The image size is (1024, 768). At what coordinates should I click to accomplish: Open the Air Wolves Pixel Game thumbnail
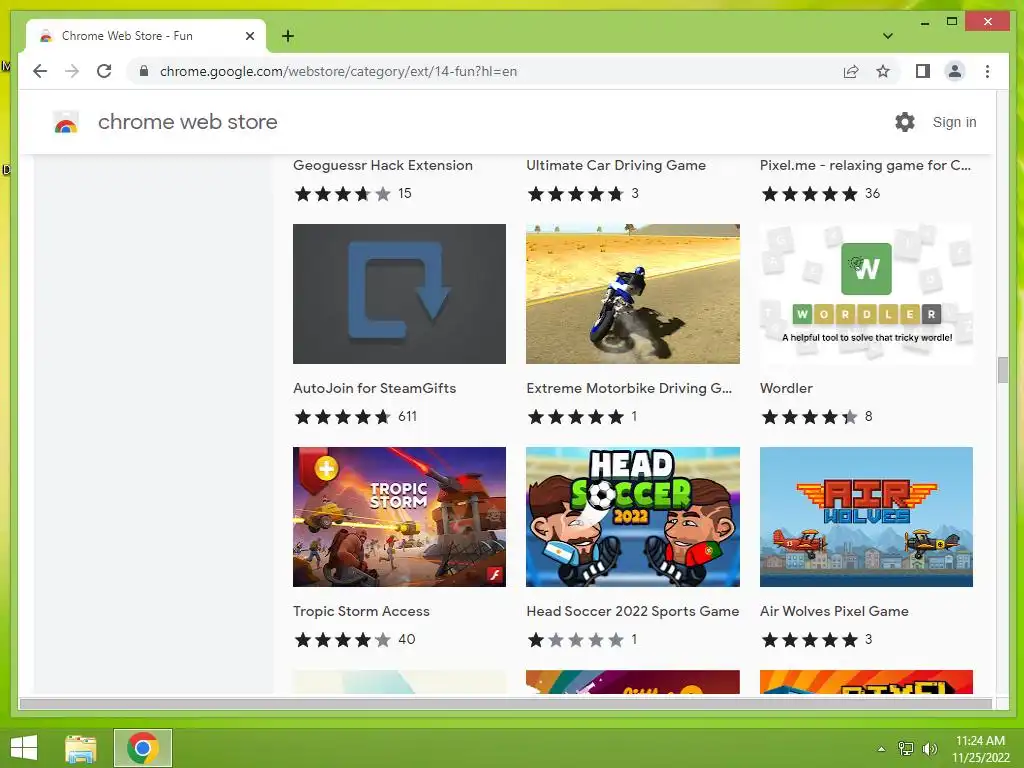tap(866, 517)
